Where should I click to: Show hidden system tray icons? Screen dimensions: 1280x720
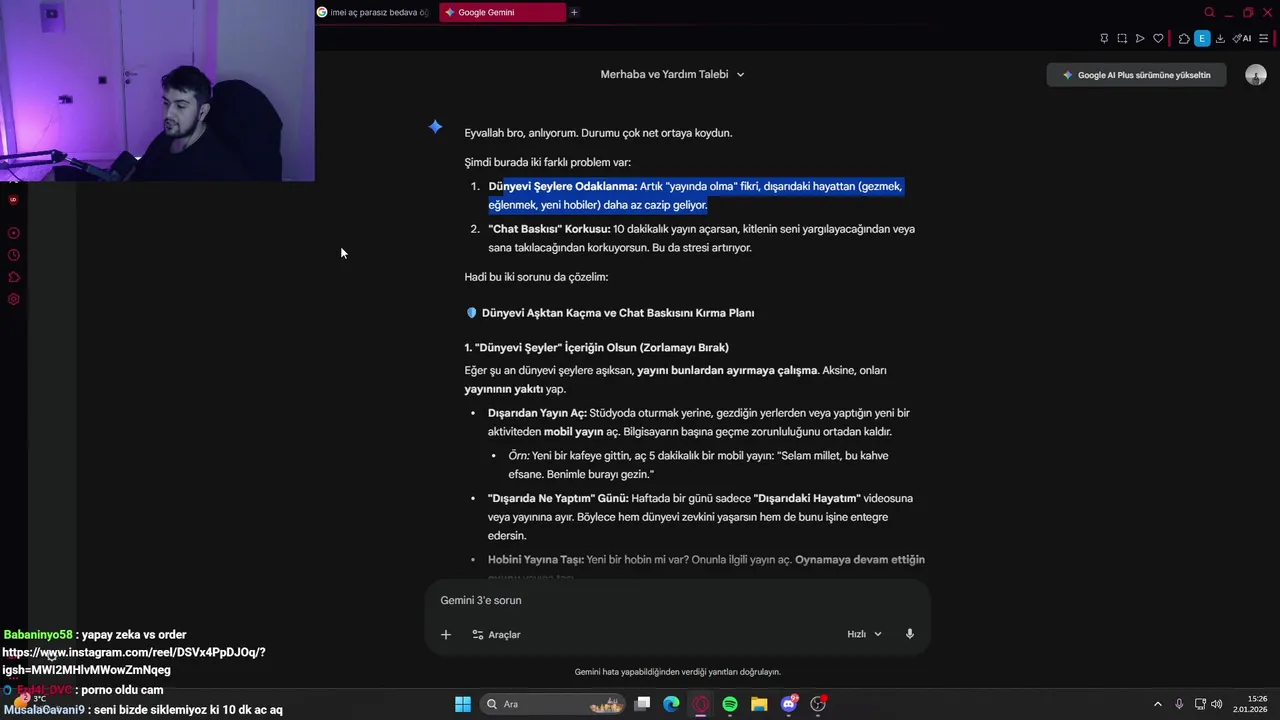(1158, 704)
